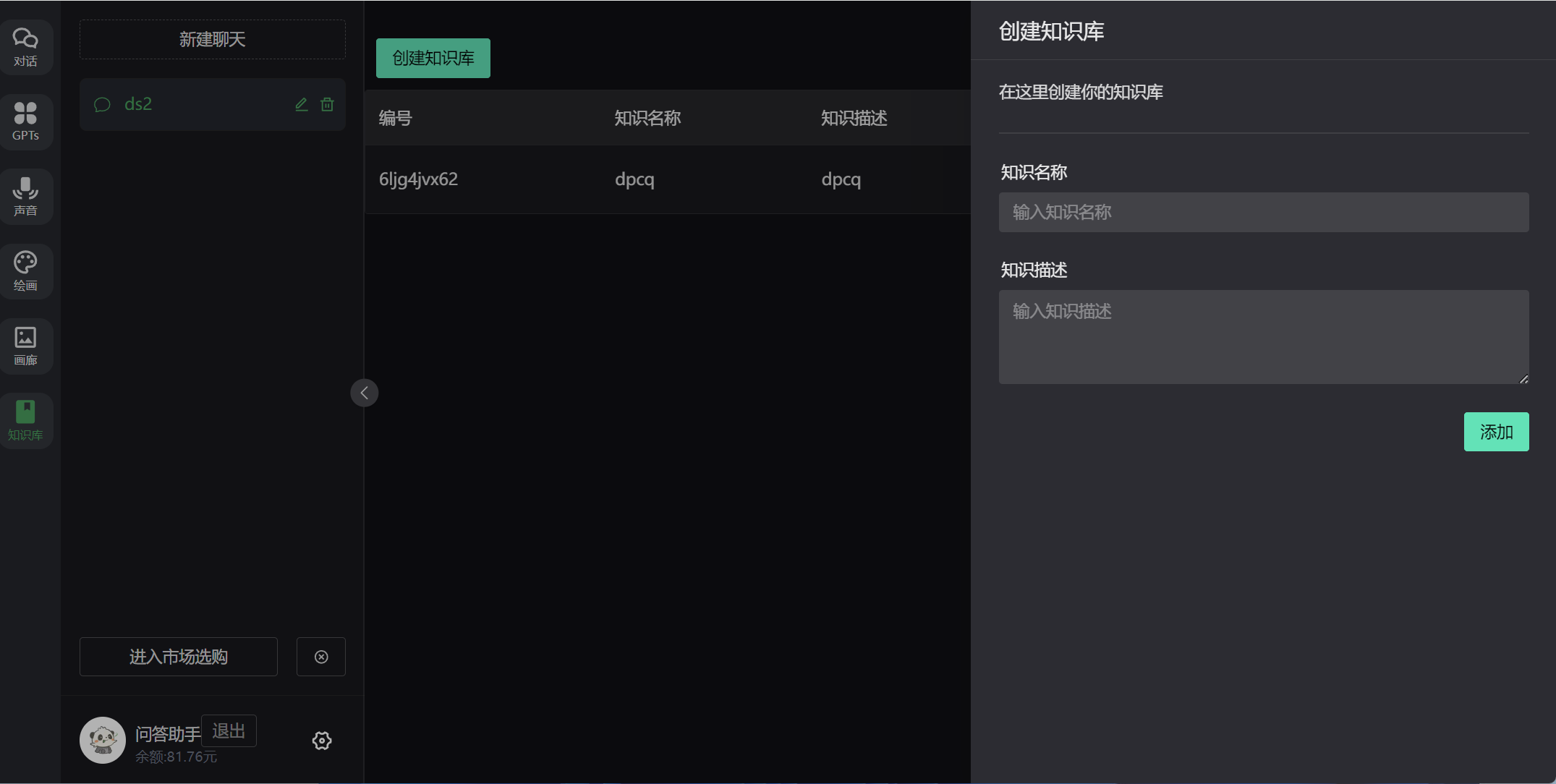Collapse the chat list with chevron arrow

pos(365,393)
